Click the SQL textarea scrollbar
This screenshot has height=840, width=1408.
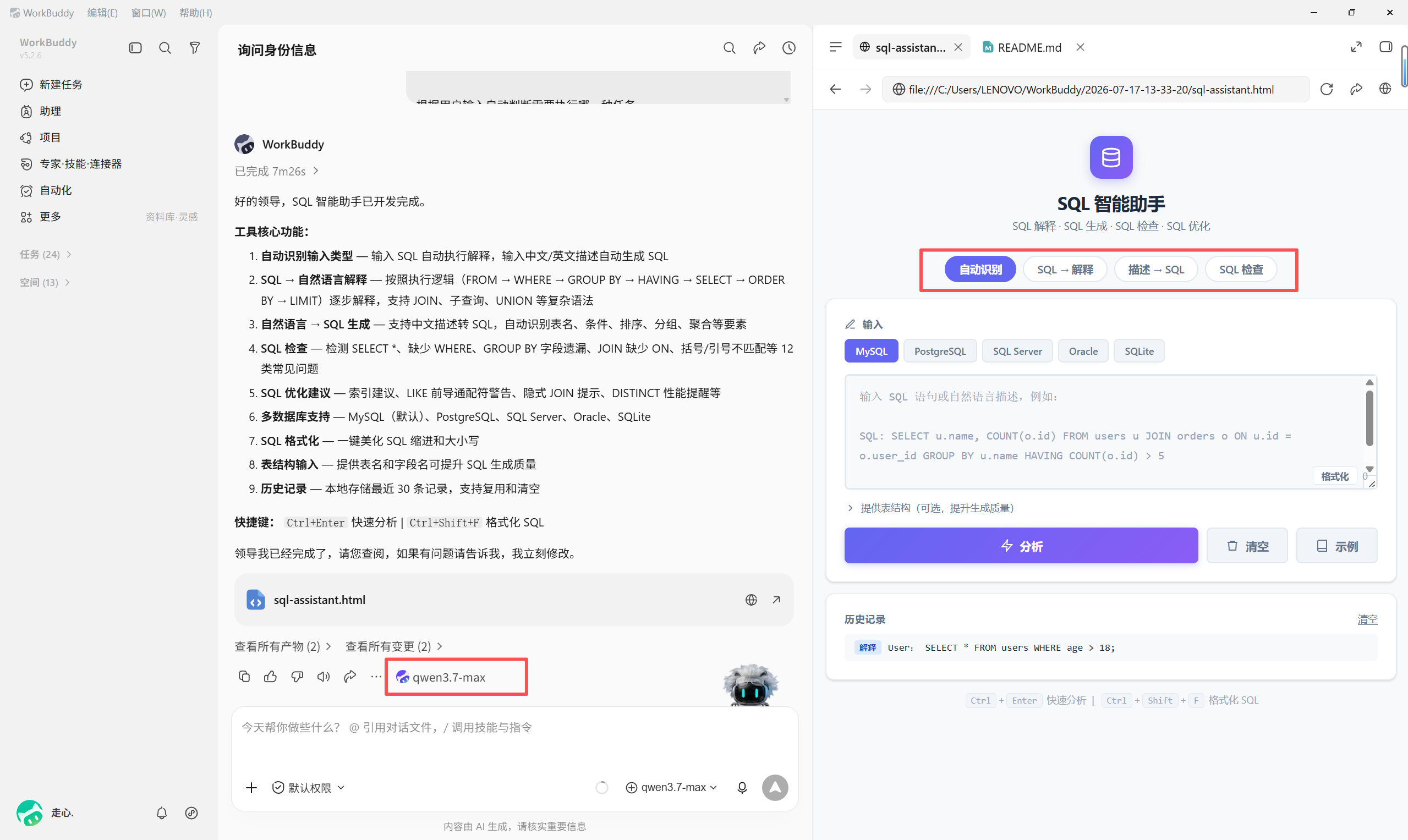(1369, 419)
